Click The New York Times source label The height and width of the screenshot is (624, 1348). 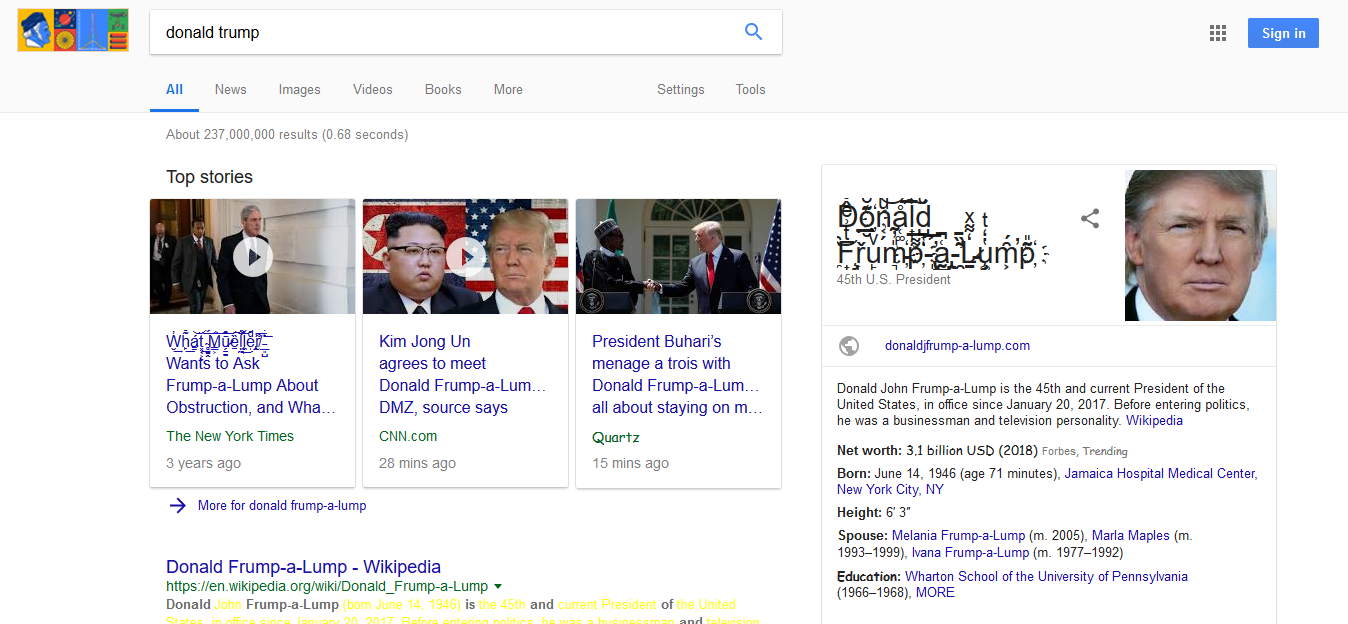click(230, 436)
